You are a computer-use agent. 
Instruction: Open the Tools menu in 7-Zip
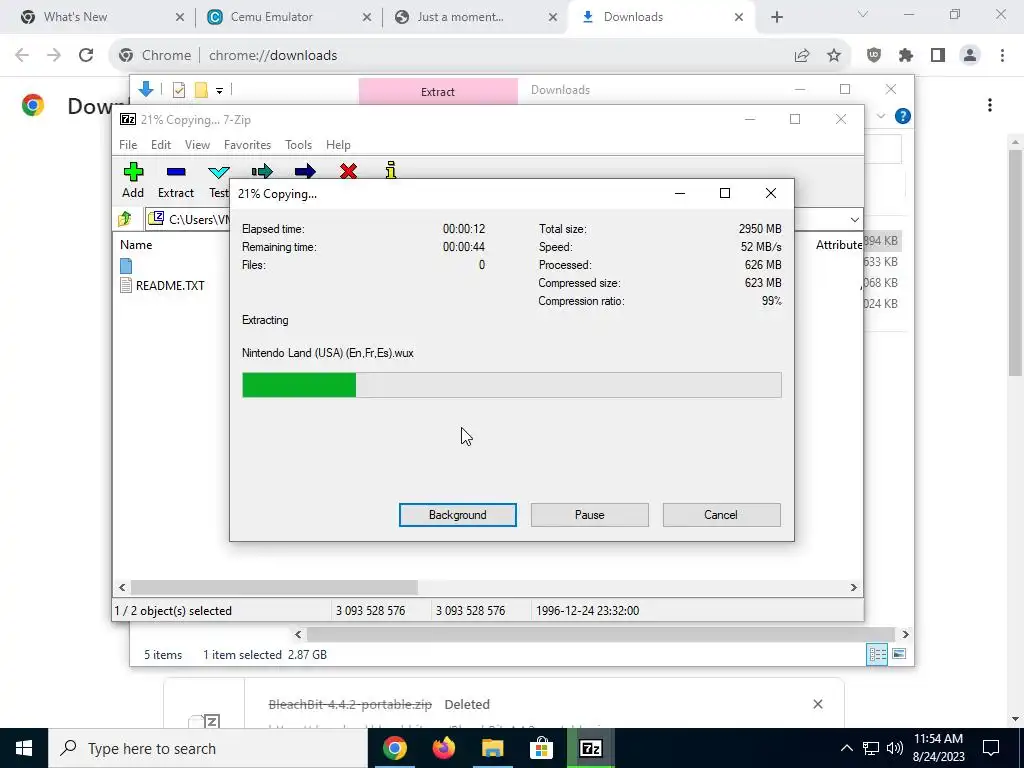(298, 144)
